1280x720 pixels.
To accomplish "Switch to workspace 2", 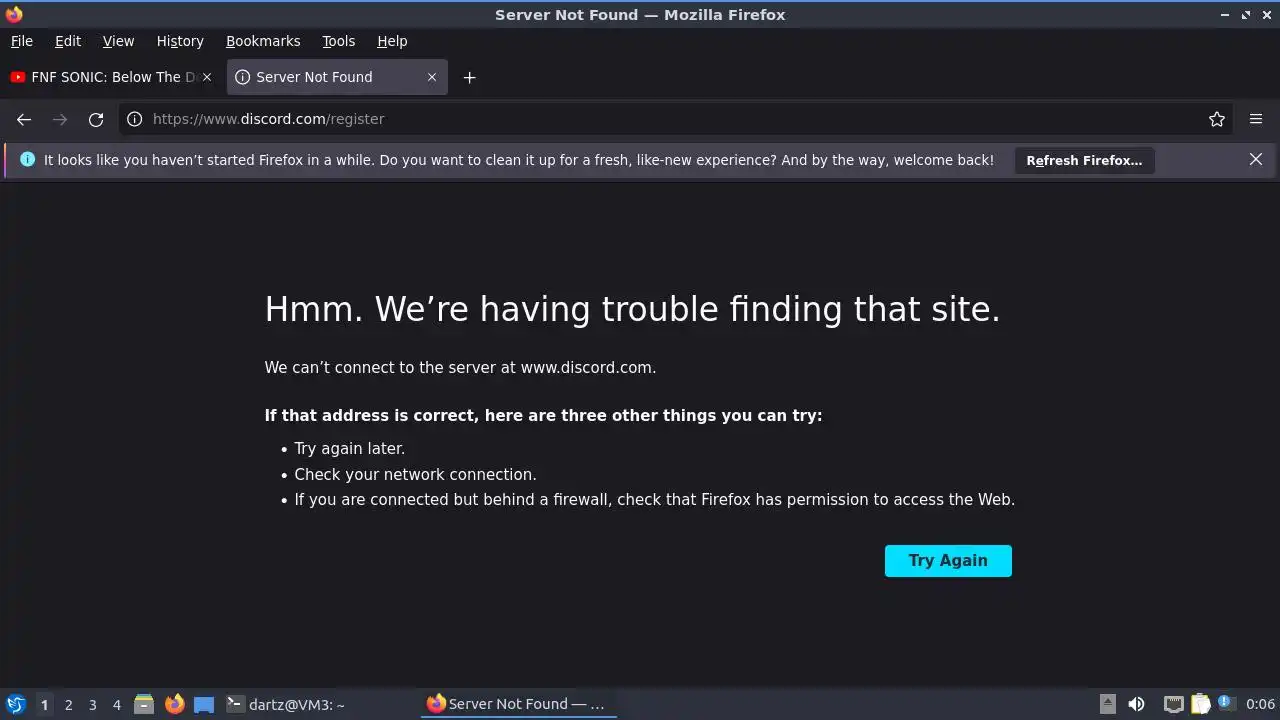I will [x=69, y=704].
